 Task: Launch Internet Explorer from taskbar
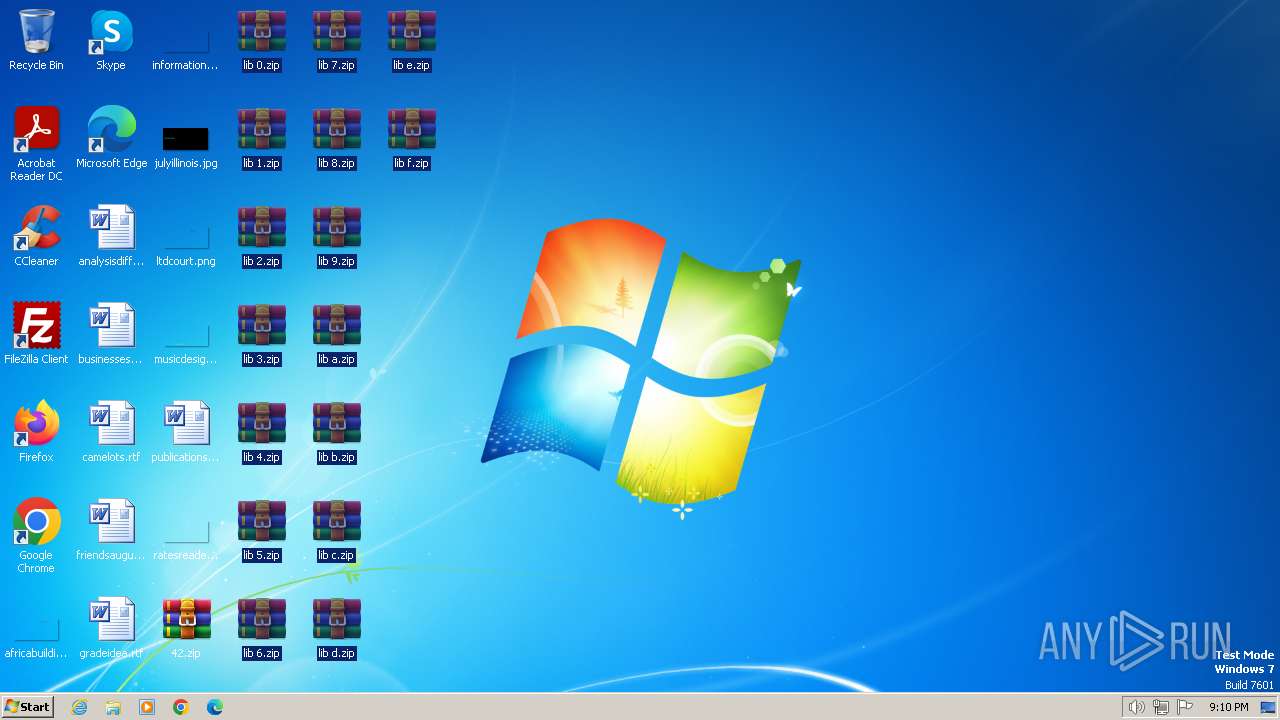[80, 707]
